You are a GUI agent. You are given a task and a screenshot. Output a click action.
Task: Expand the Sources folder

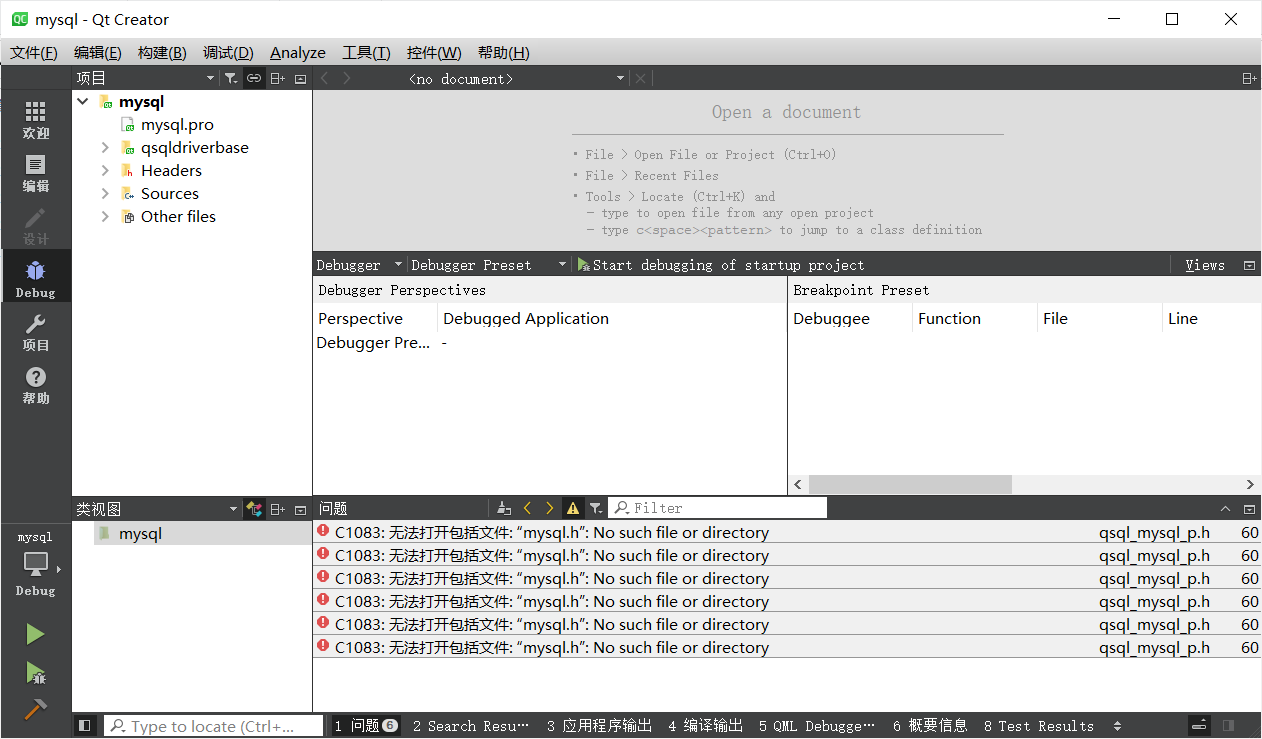pyautogui.click(x=105, y=194)
